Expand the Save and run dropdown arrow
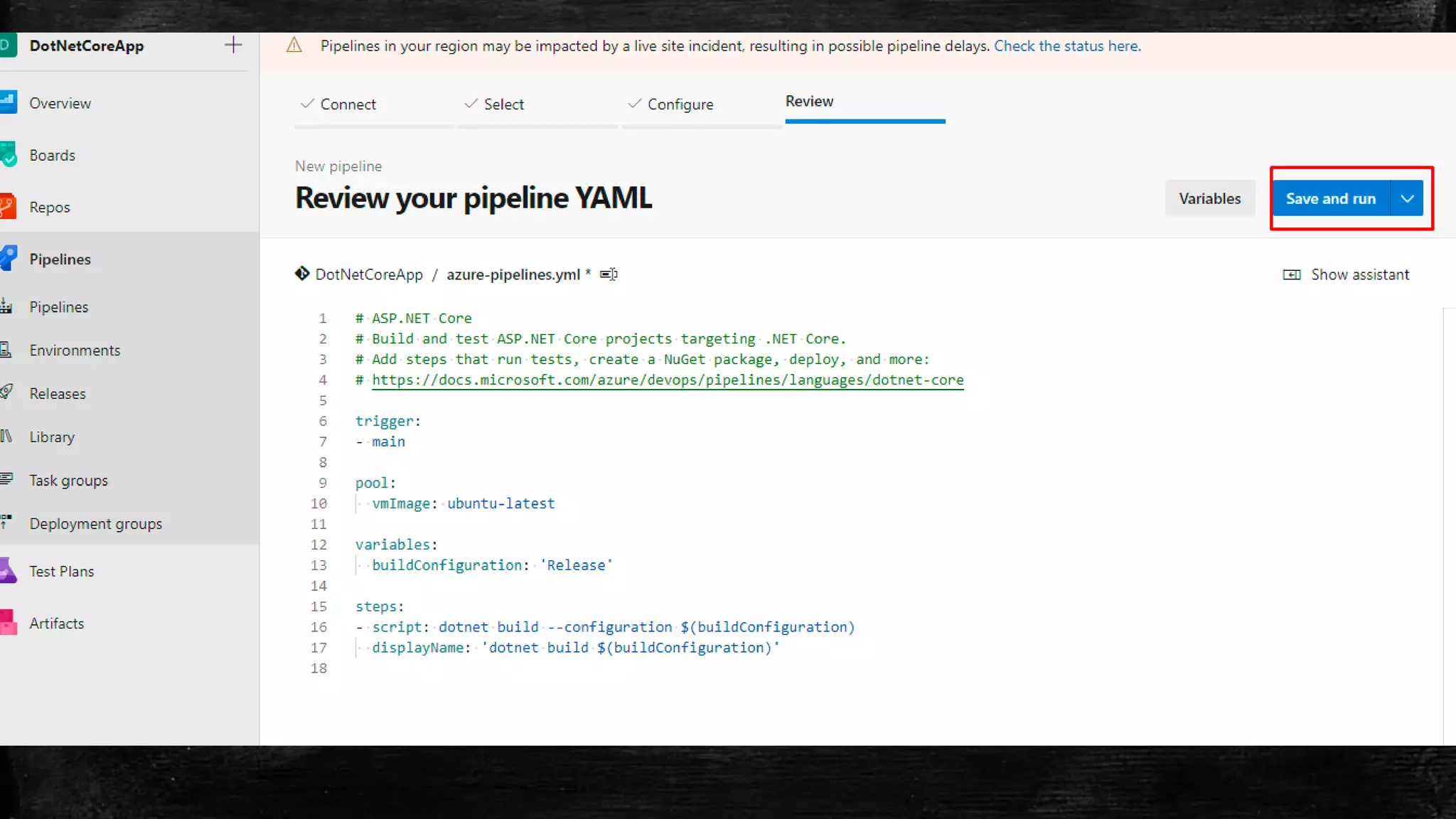Screen dimensions: 1456x819 pos(1407,198)
